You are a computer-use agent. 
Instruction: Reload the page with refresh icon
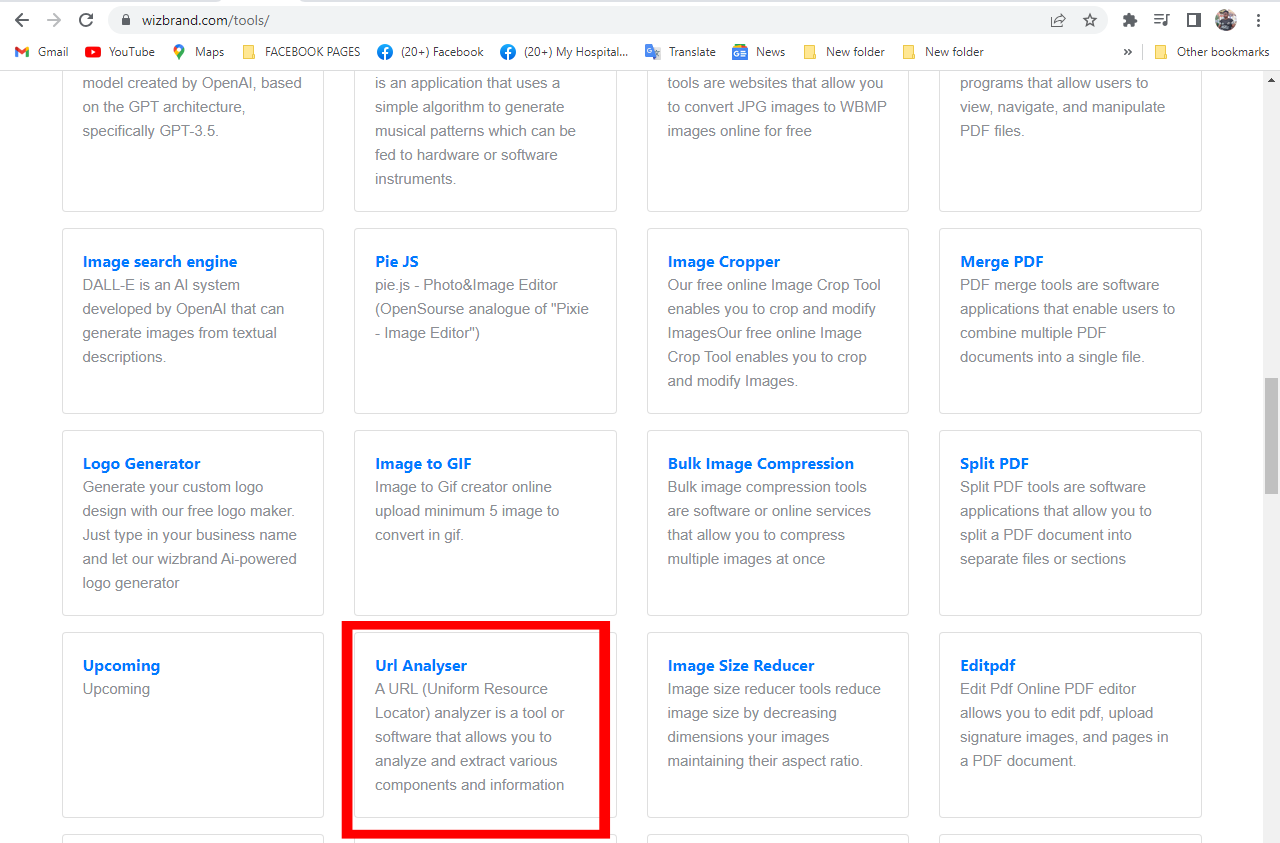coord(86,20)
